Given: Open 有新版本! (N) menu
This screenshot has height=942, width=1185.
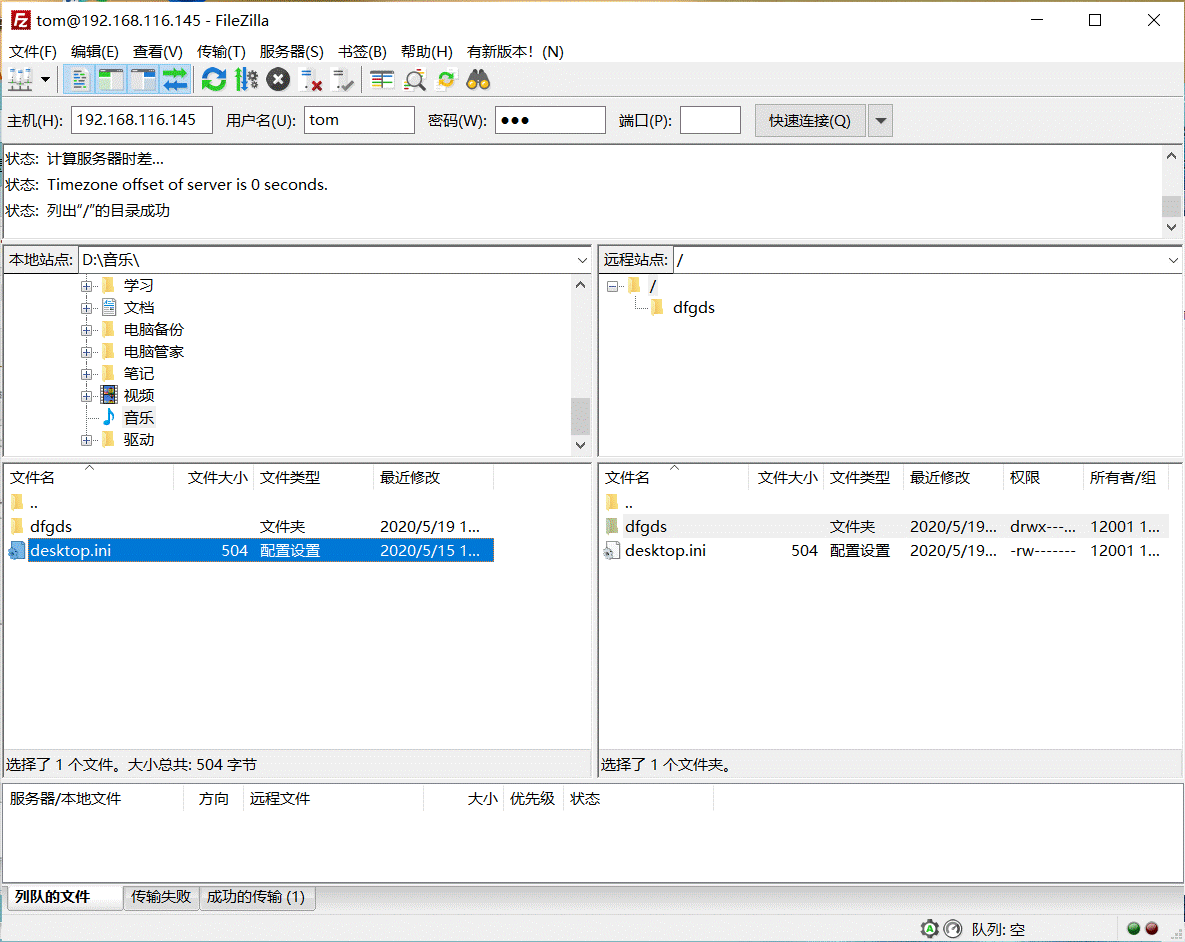Looking at the screenshot, I should point(515,51).
